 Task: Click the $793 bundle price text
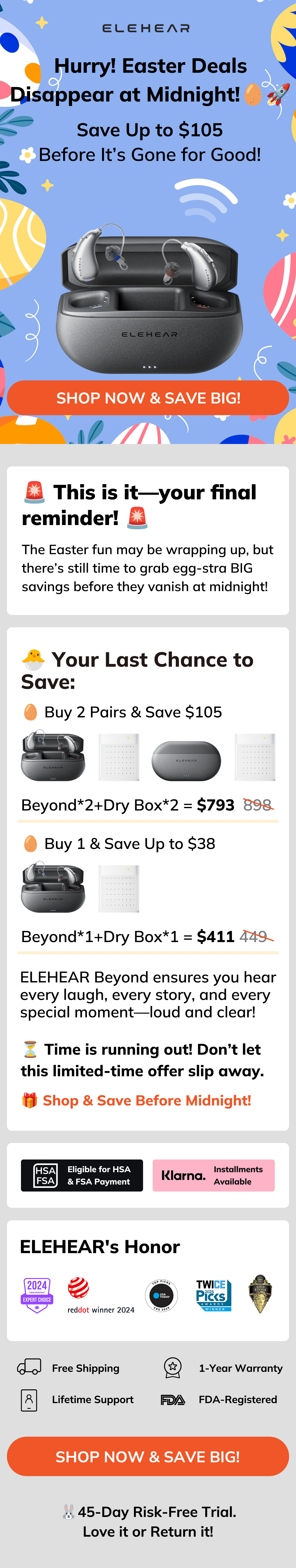click(x=216, y=805)
